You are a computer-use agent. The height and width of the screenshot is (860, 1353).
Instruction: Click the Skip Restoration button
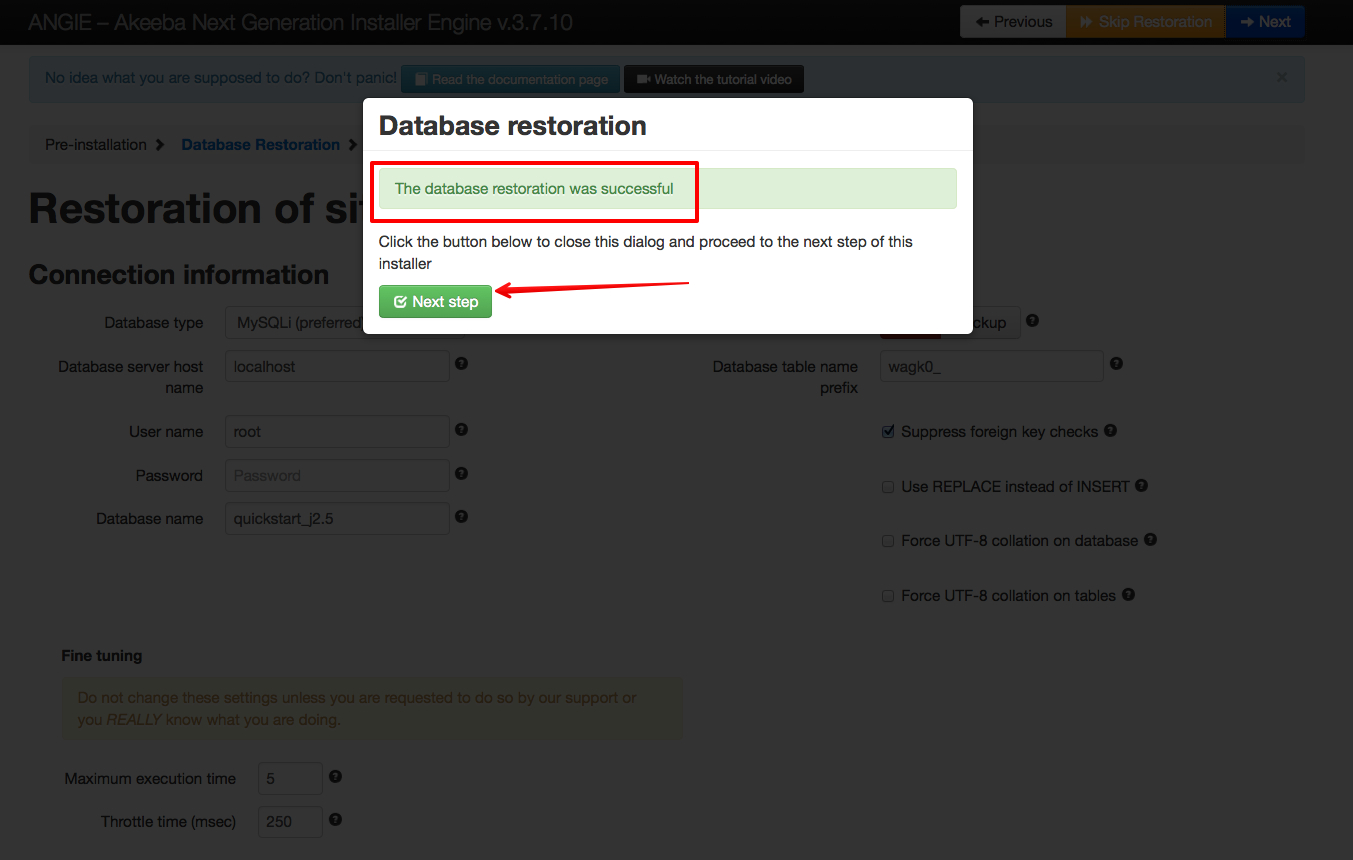[1145, 22]
